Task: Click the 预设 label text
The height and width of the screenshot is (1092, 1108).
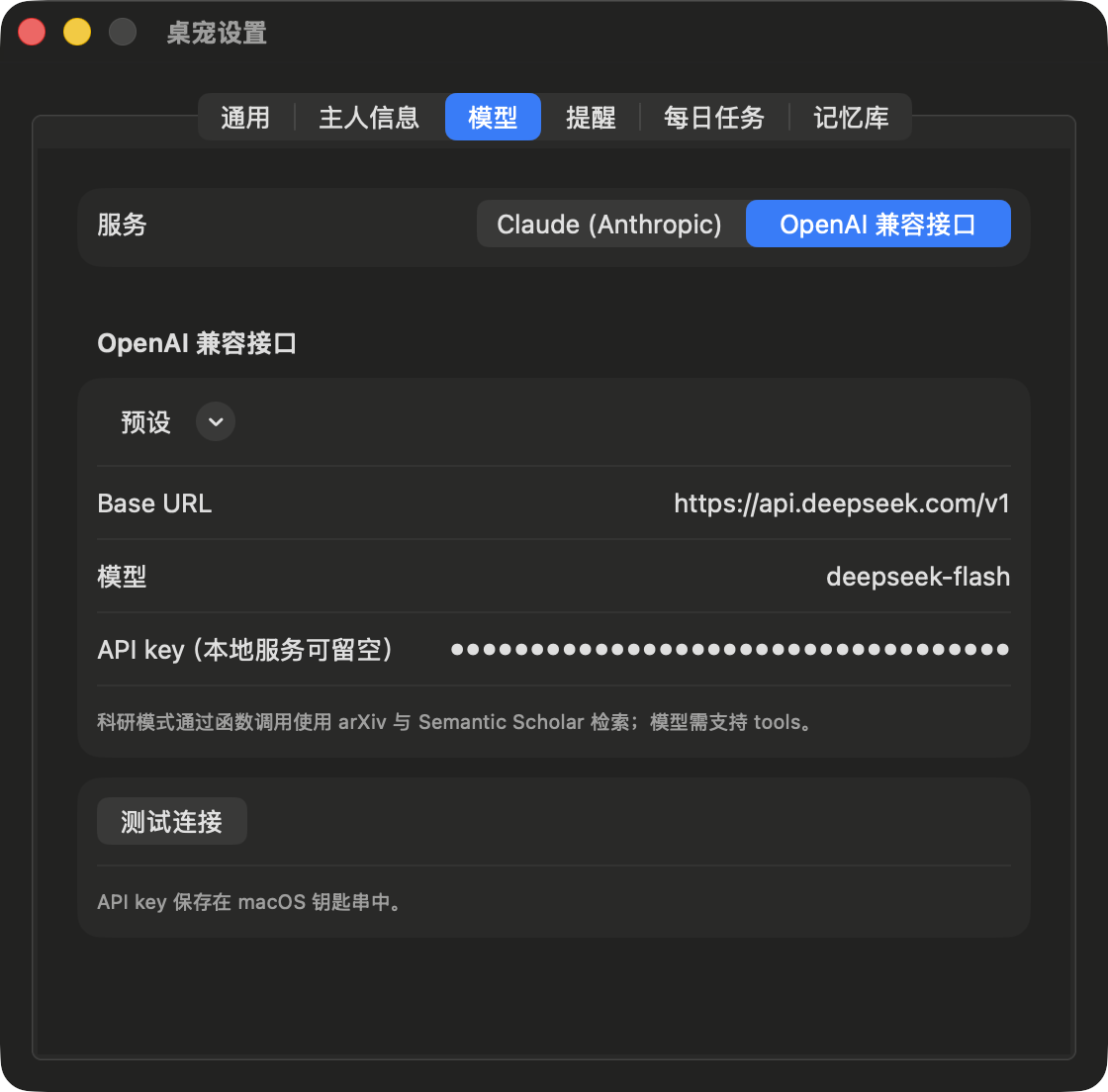Action: (x=145, y=422)
